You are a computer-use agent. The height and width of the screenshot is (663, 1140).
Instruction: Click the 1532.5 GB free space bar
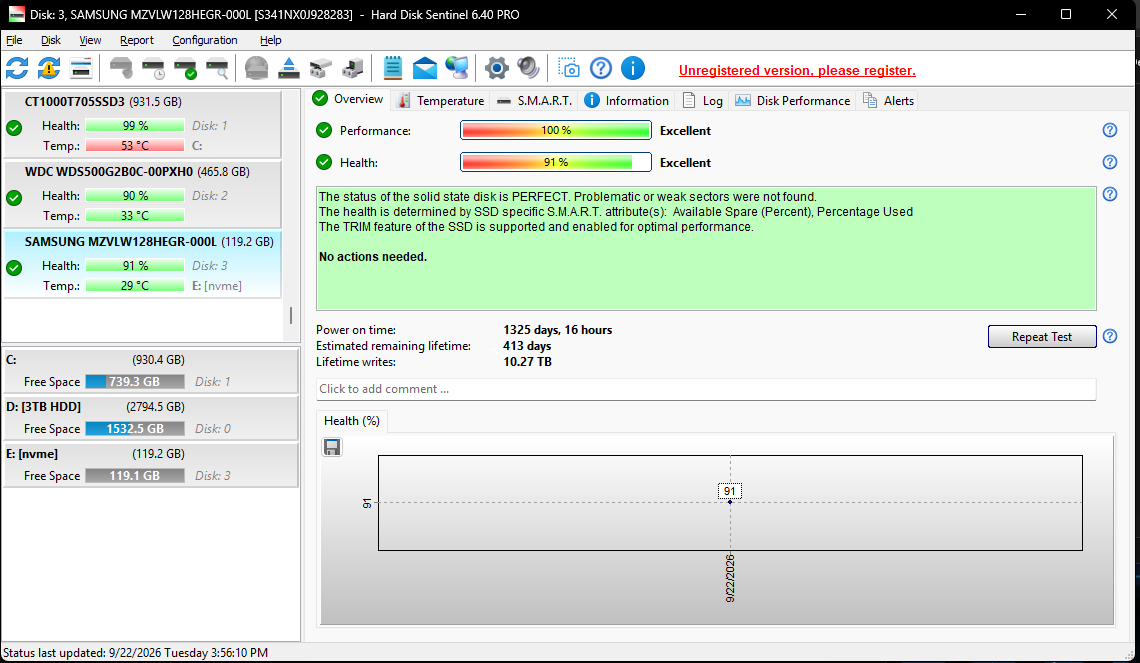click(x=135, y=429)
